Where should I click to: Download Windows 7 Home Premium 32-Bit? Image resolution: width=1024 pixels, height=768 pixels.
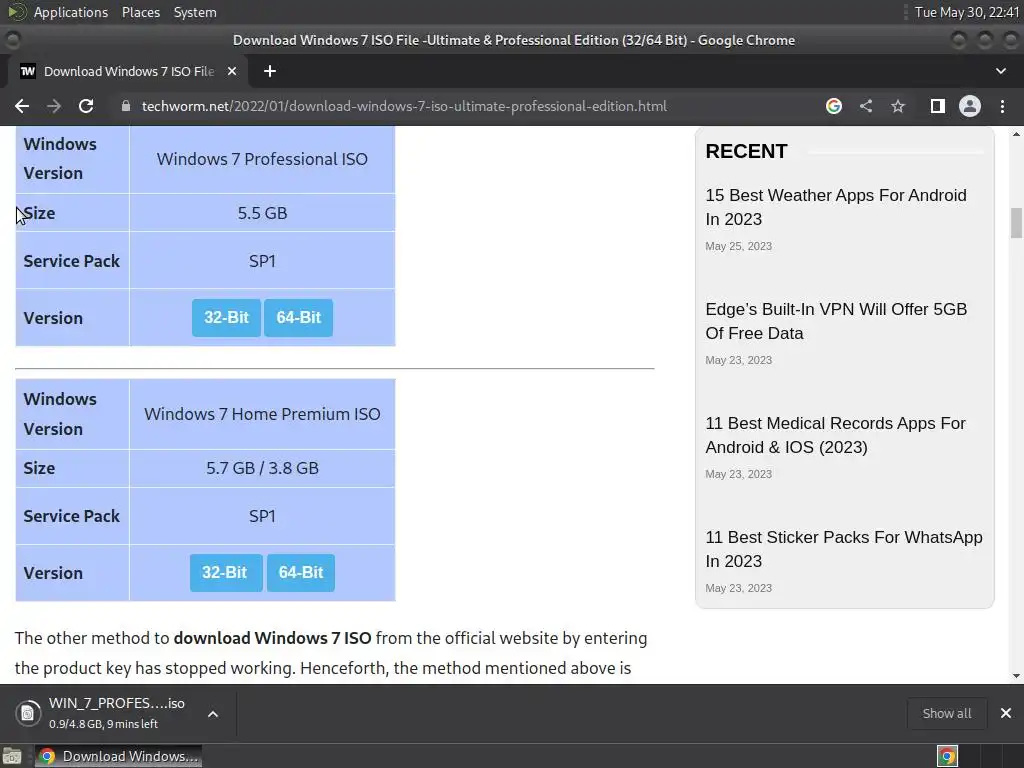[226, 573]
